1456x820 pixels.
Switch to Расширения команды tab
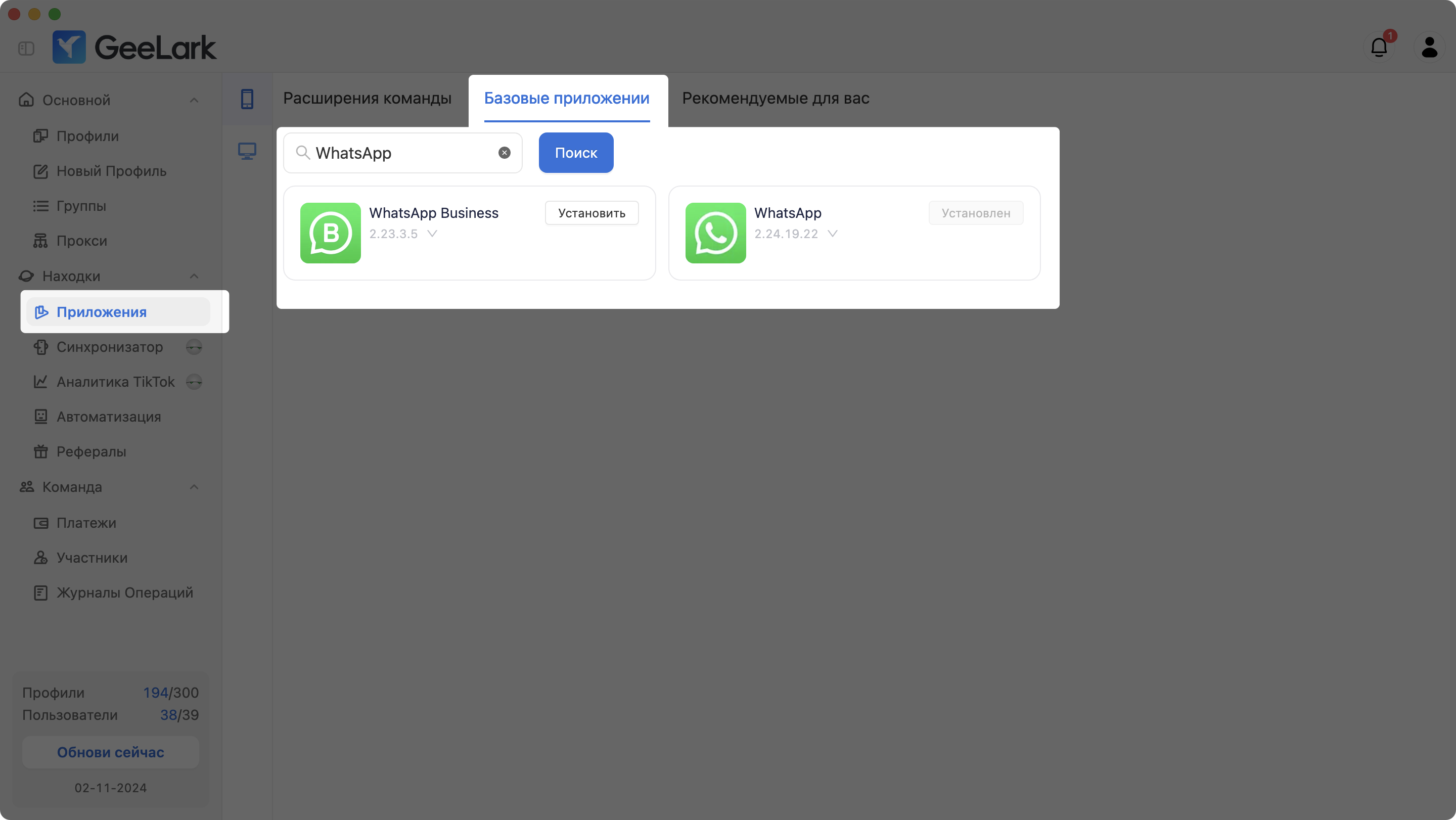coord(368,99)
